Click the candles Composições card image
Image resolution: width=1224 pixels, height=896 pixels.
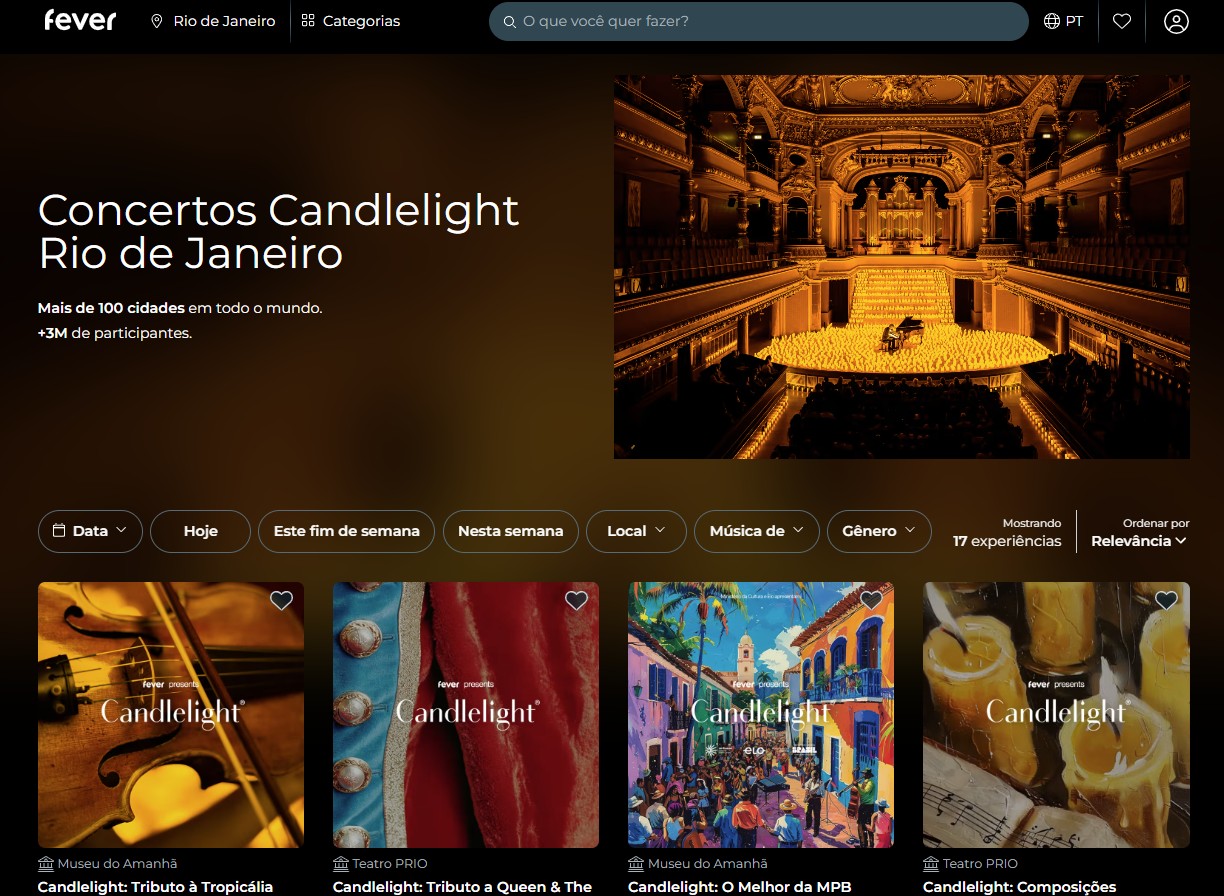pyautogui.click(x=1056, y=715)
